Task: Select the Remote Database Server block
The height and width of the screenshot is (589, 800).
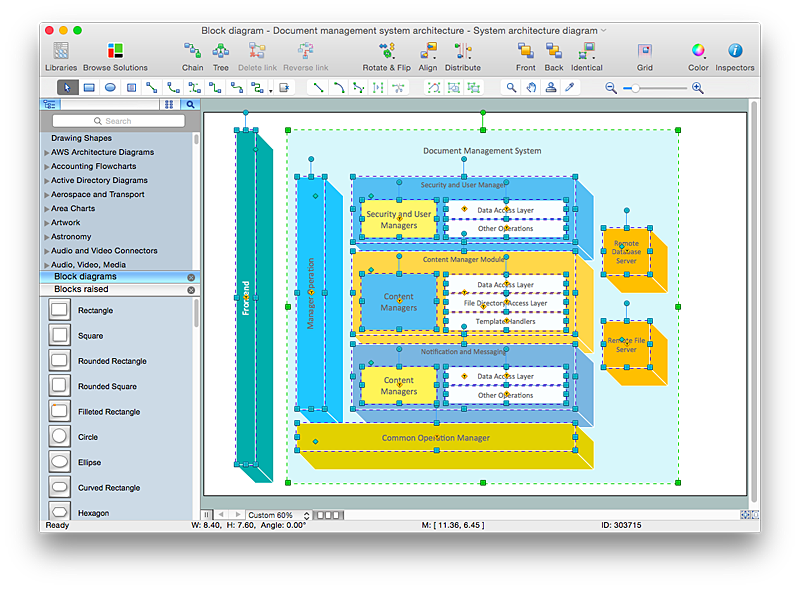Action: pyautogui.click(x=626, y=252)
